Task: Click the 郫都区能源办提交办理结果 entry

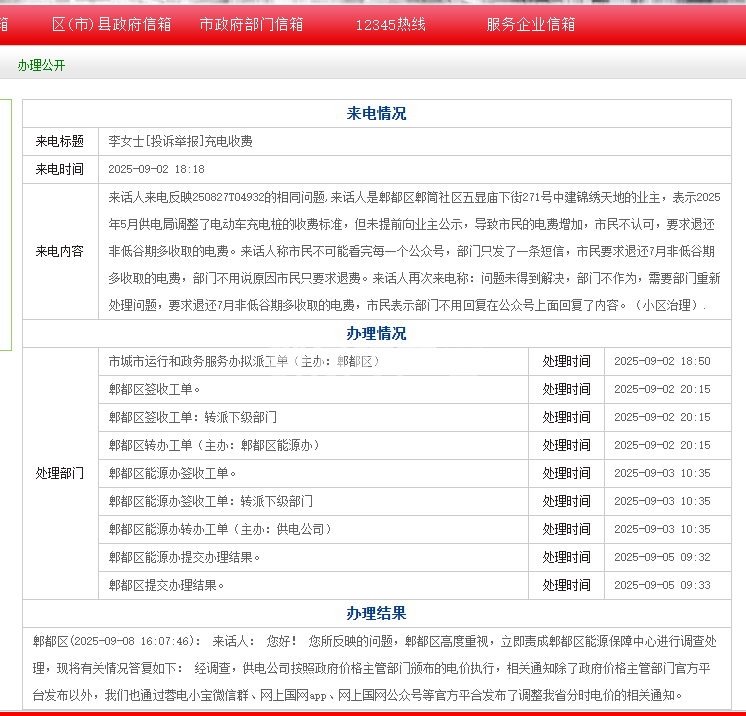Action: click(184, 557)
